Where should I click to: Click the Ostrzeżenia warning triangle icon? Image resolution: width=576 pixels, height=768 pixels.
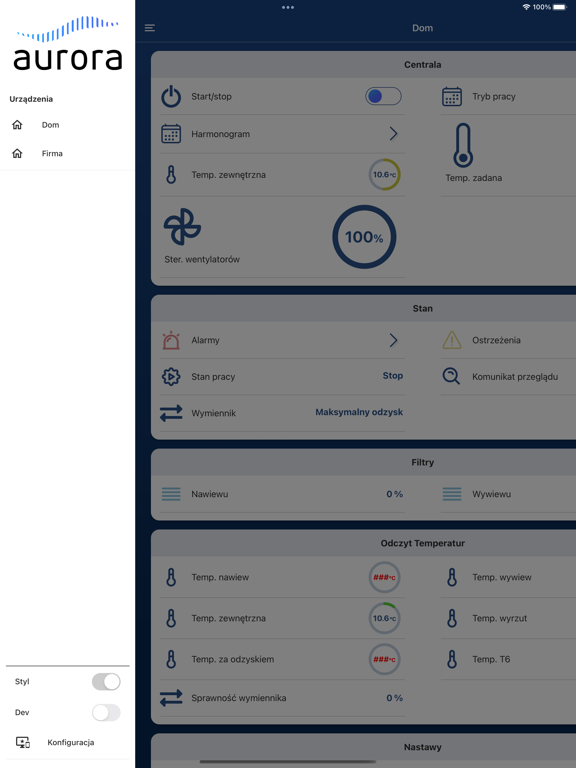click(x=452, y=340)
